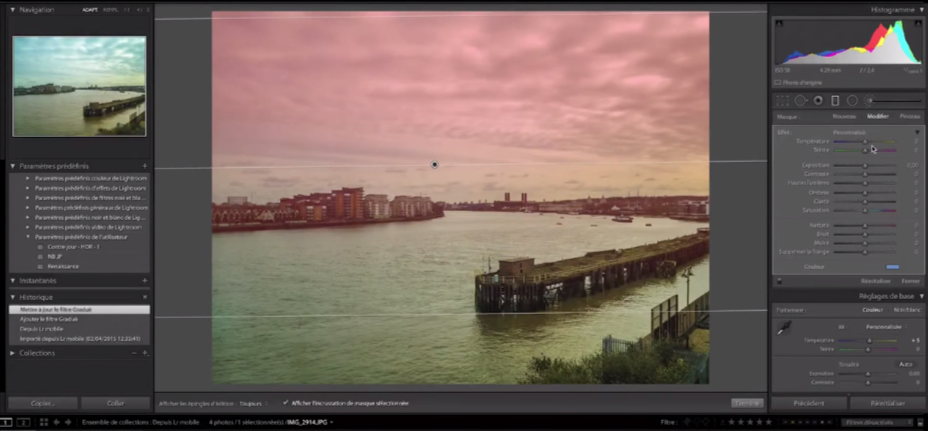Viewport: 928px width, 431px height.
Task: Expand the Collections panel
Action: coord(12,352)
